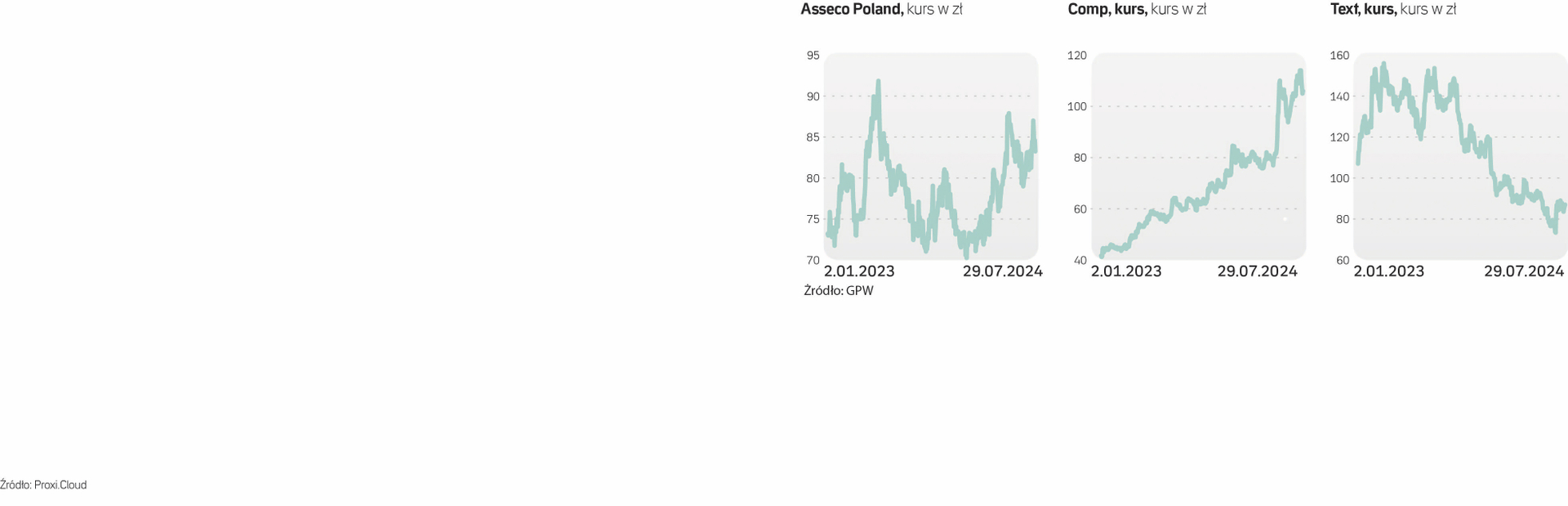Screen dimensions: 1568x506
Task: Click the Asseco Poland chart title
Action: 881,10
